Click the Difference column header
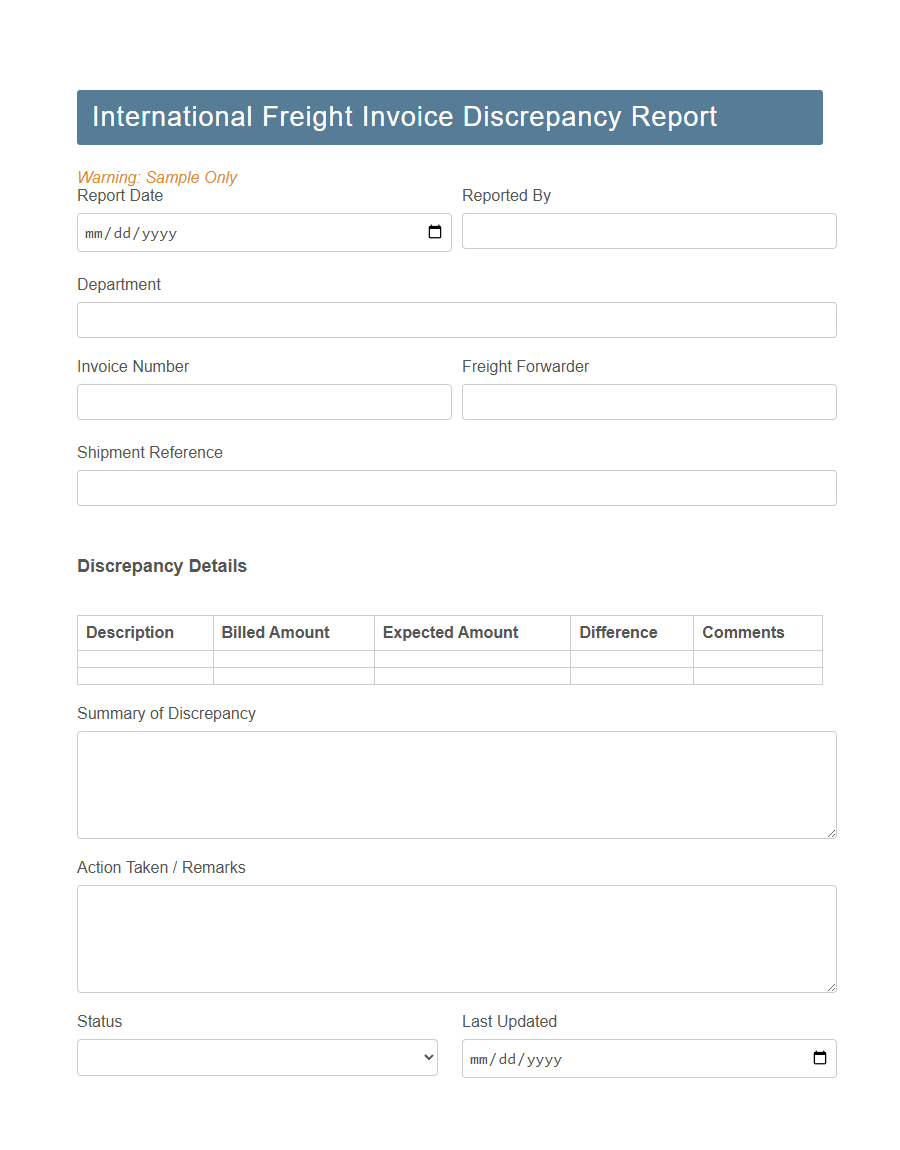900x1150 pixels. coord(618,632)
